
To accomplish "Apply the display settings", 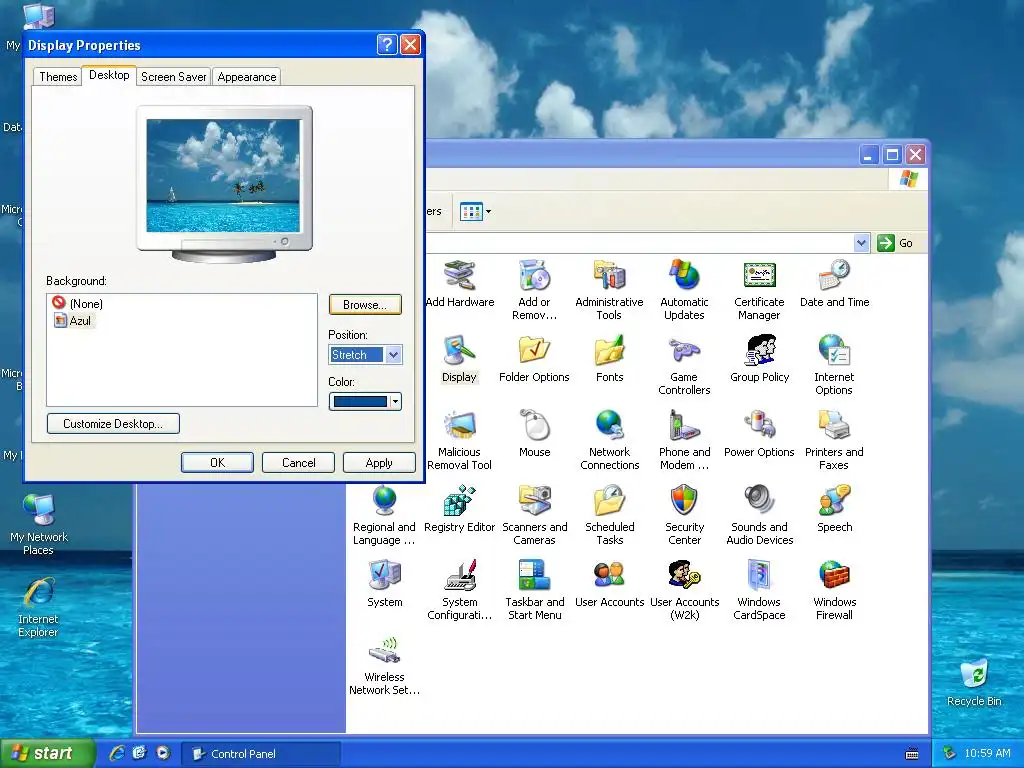I will [379, 463].
